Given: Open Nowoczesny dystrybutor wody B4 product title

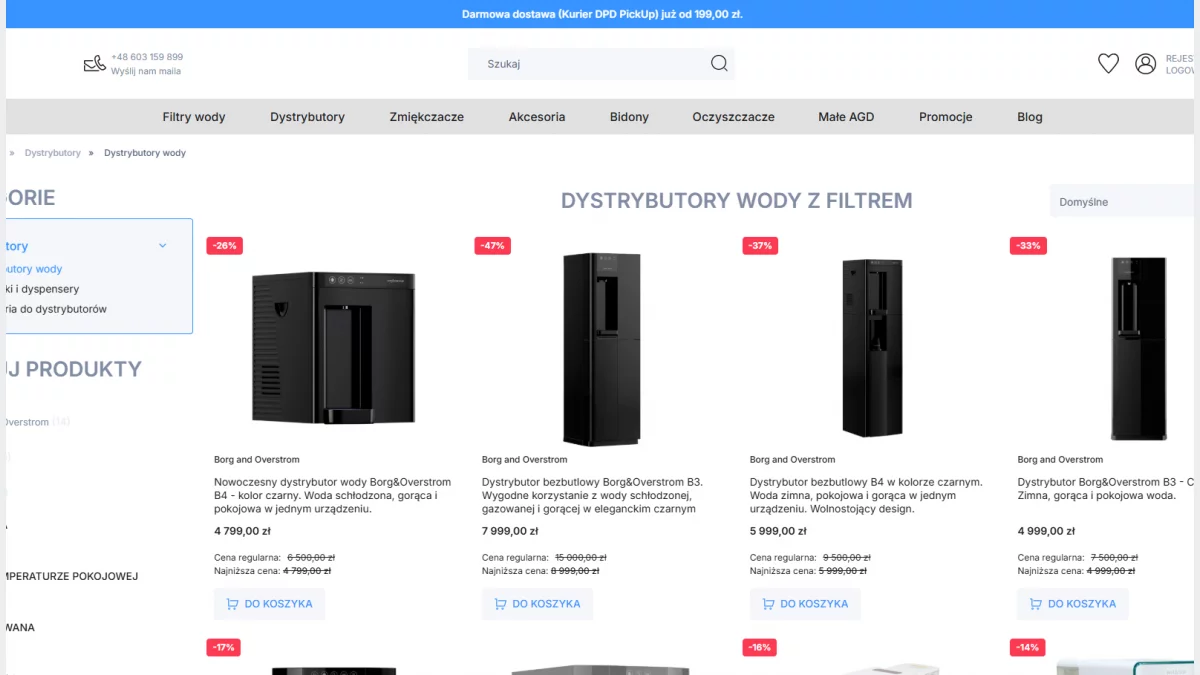Looking at the screenshot, I should pos(332,495).
